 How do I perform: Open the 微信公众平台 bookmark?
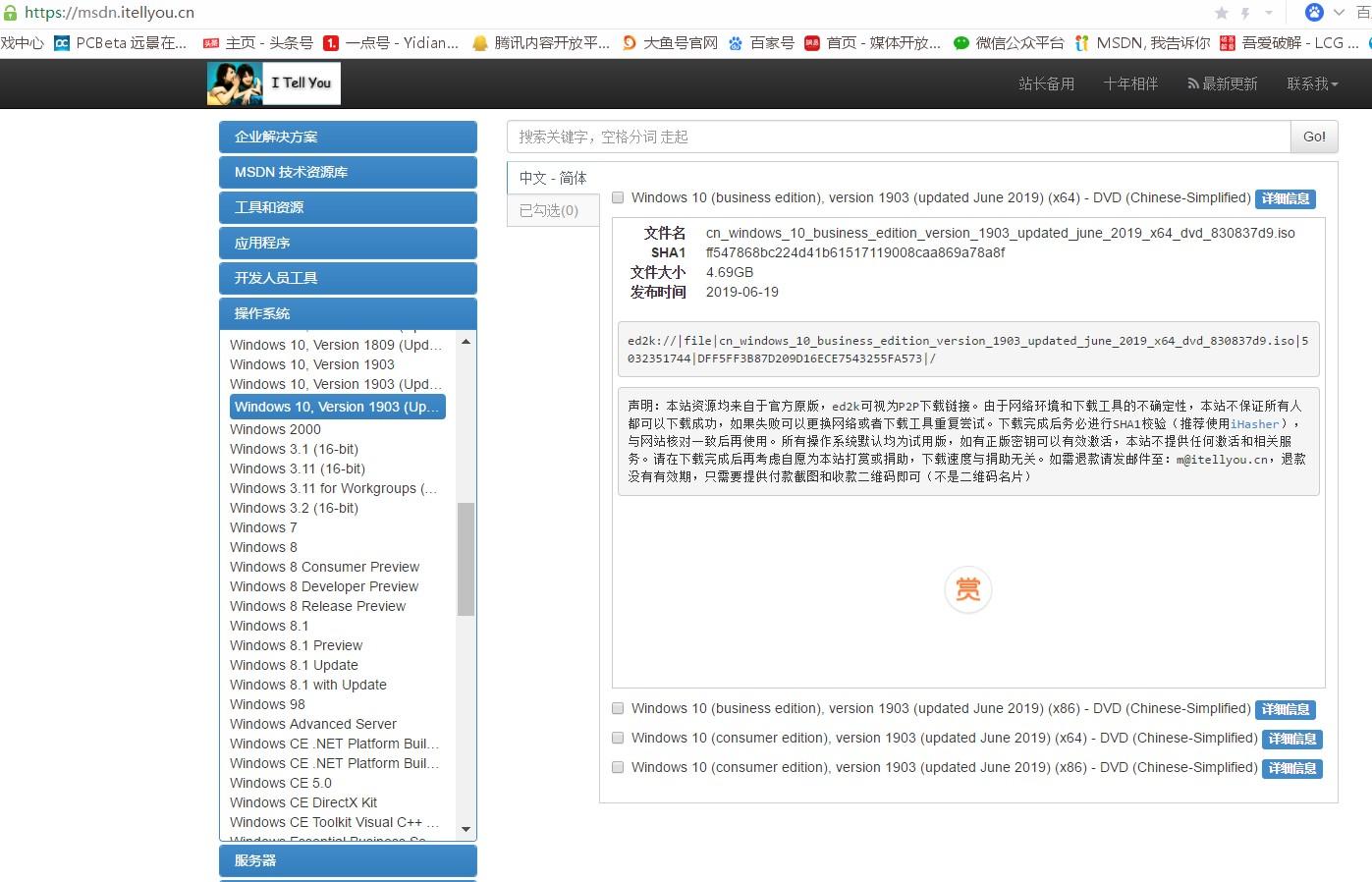pyautogui.click(x=1009, y=43)
